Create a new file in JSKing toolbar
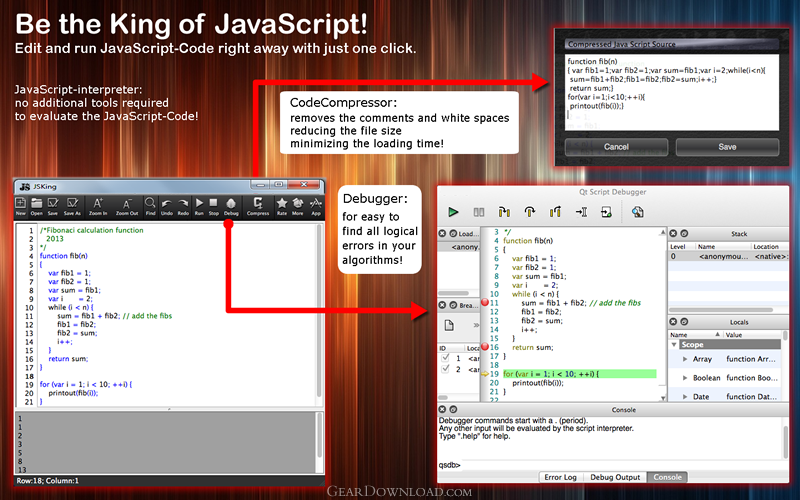Image resolution: width=800 pixels, height=500 pixels. pos(20,206)
